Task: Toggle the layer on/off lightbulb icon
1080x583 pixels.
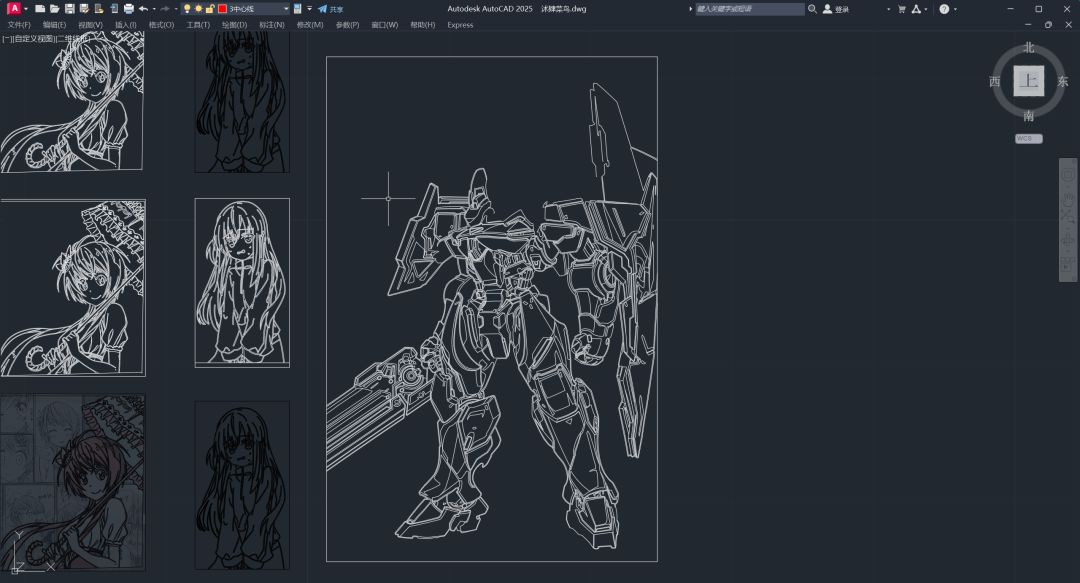Action: [x=187, y=9]
